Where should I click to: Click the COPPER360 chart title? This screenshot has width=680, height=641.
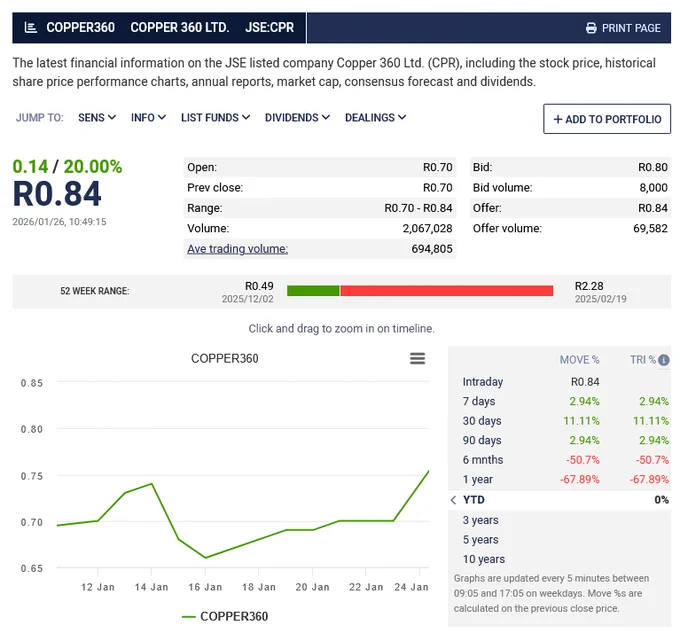[x=225, y=359]
